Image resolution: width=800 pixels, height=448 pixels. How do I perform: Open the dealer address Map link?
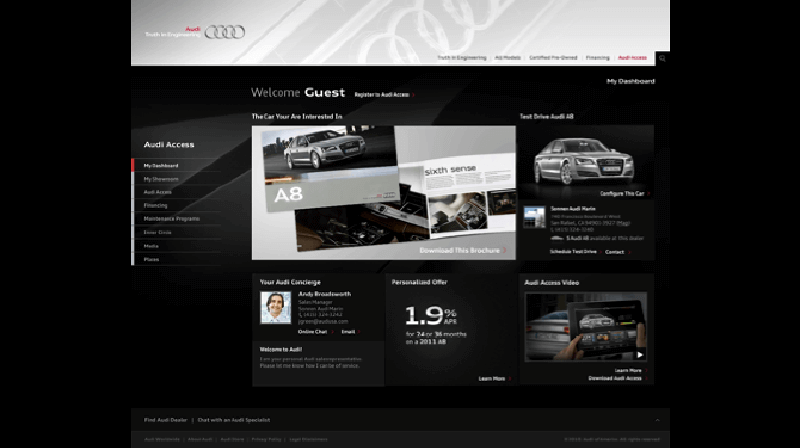tap(622, 223)
